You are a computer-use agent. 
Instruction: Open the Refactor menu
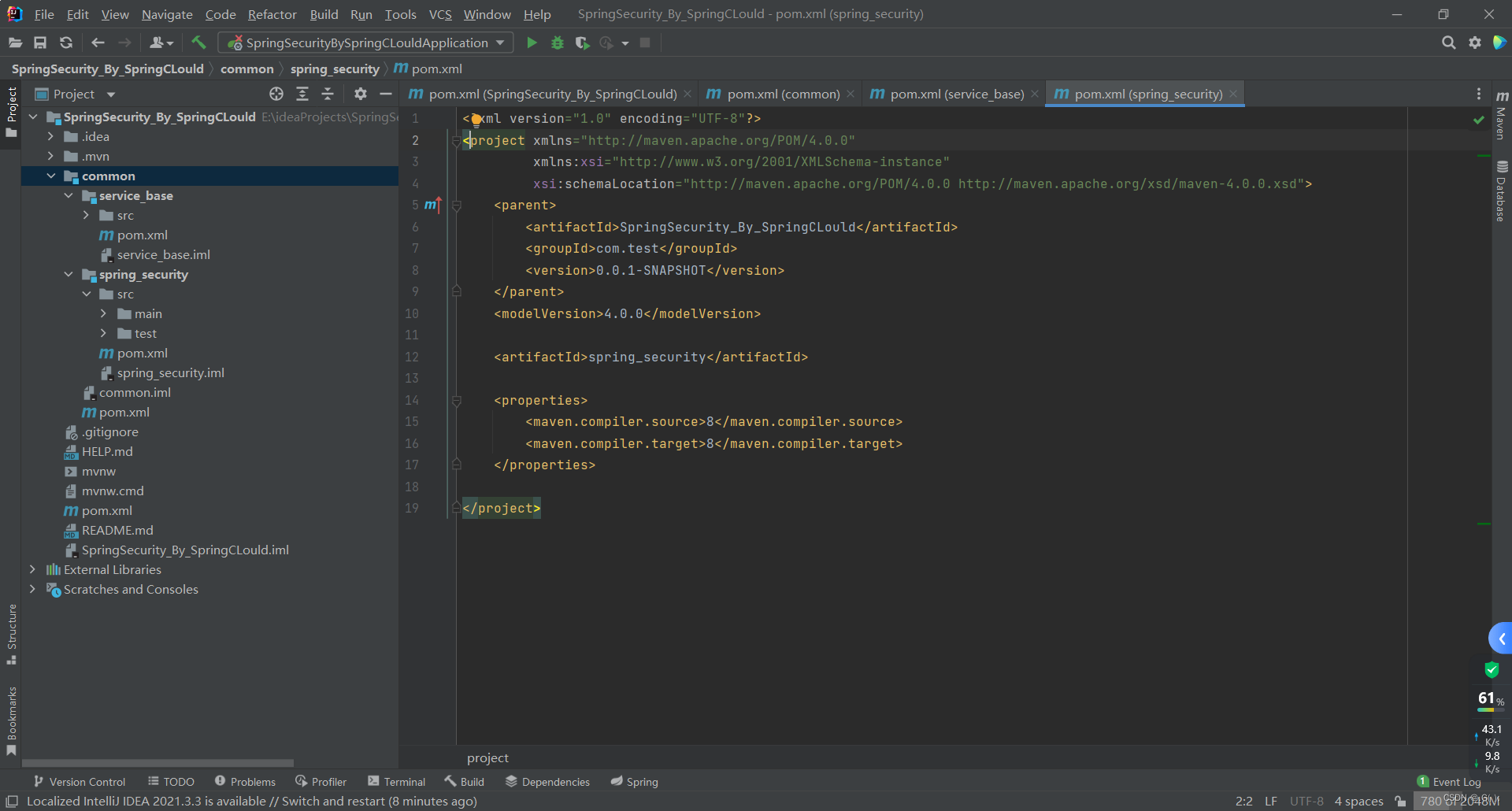coord(272,14)
